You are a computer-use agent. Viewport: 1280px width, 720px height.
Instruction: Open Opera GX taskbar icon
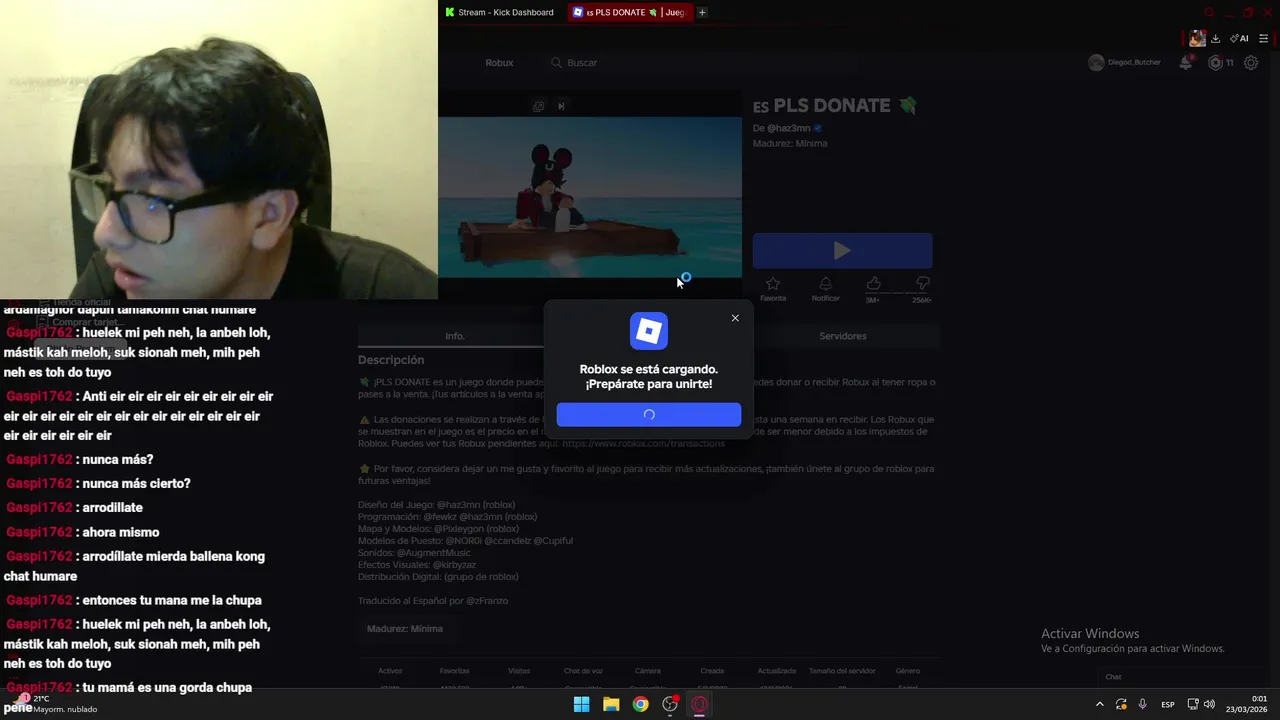(700, 704)
